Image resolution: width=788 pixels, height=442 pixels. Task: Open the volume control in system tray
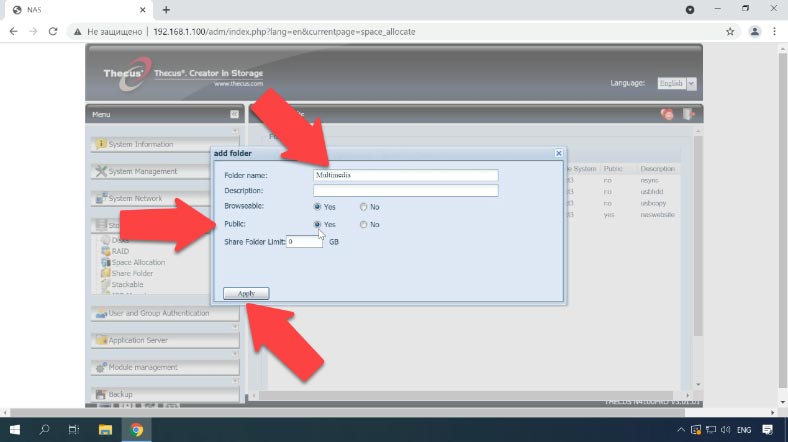726,430
